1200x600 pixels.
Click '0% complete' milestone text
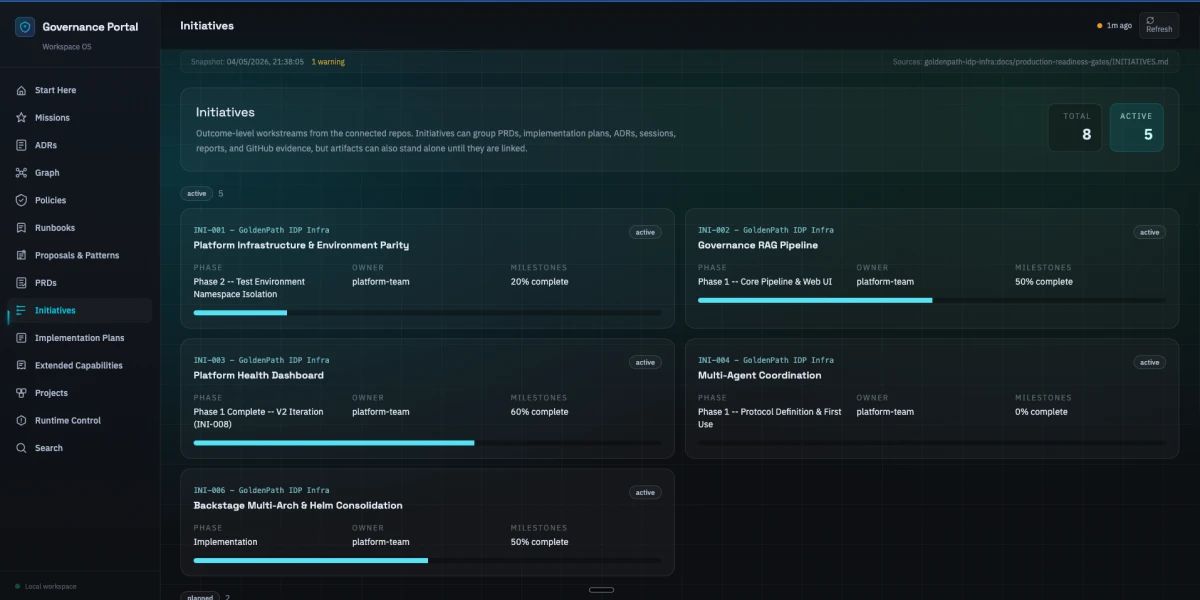point(1041,412)
